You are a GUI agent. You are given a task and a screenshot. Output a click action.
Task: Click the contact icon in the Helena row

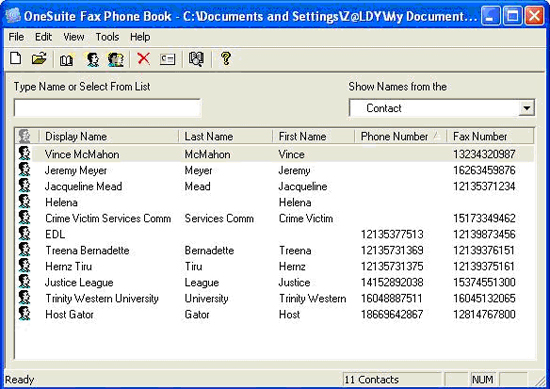pos(24,202)
